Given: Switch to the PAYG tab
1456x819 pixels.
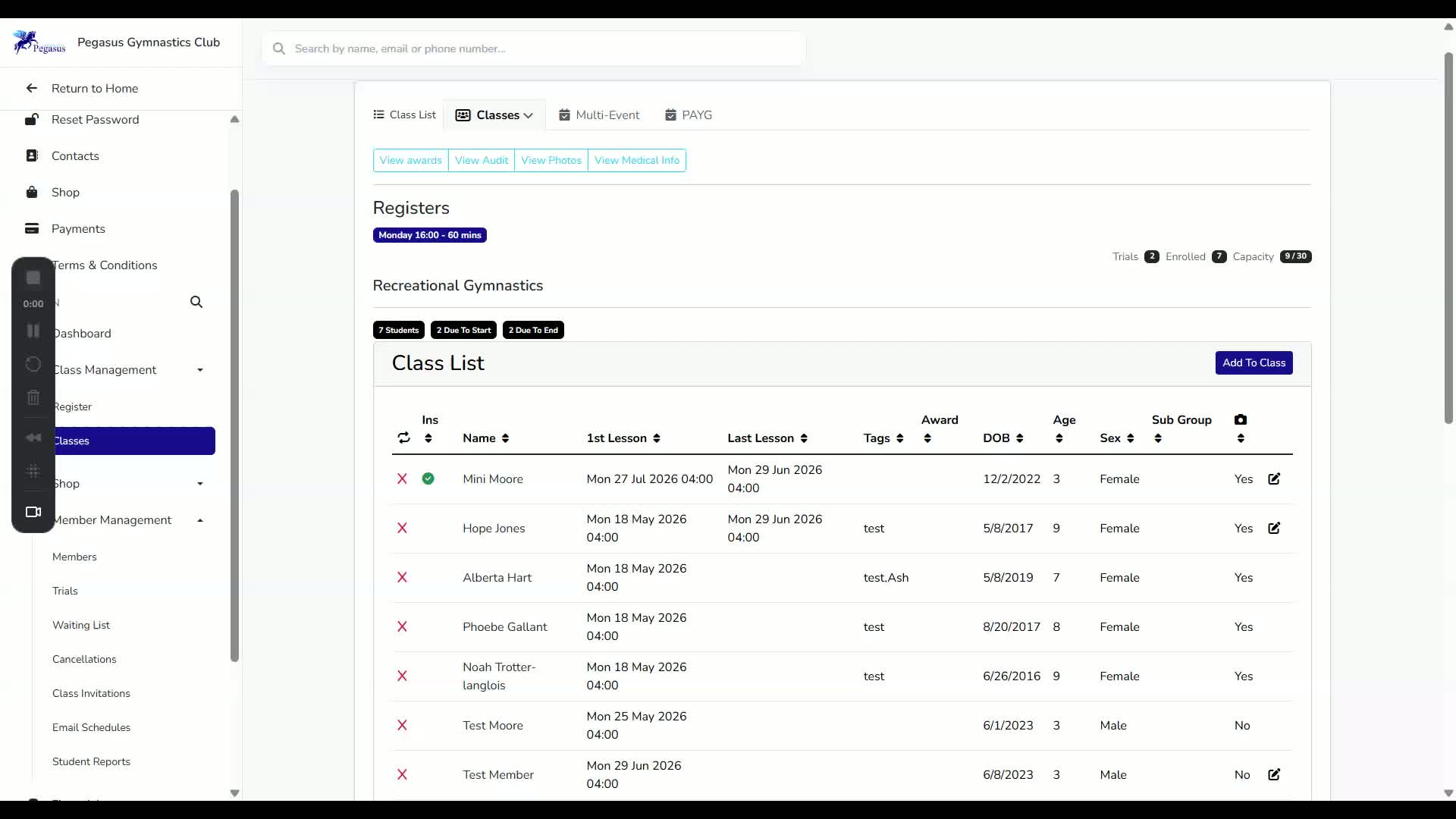Looking at the screenshot, I should (x=689, y=115).
